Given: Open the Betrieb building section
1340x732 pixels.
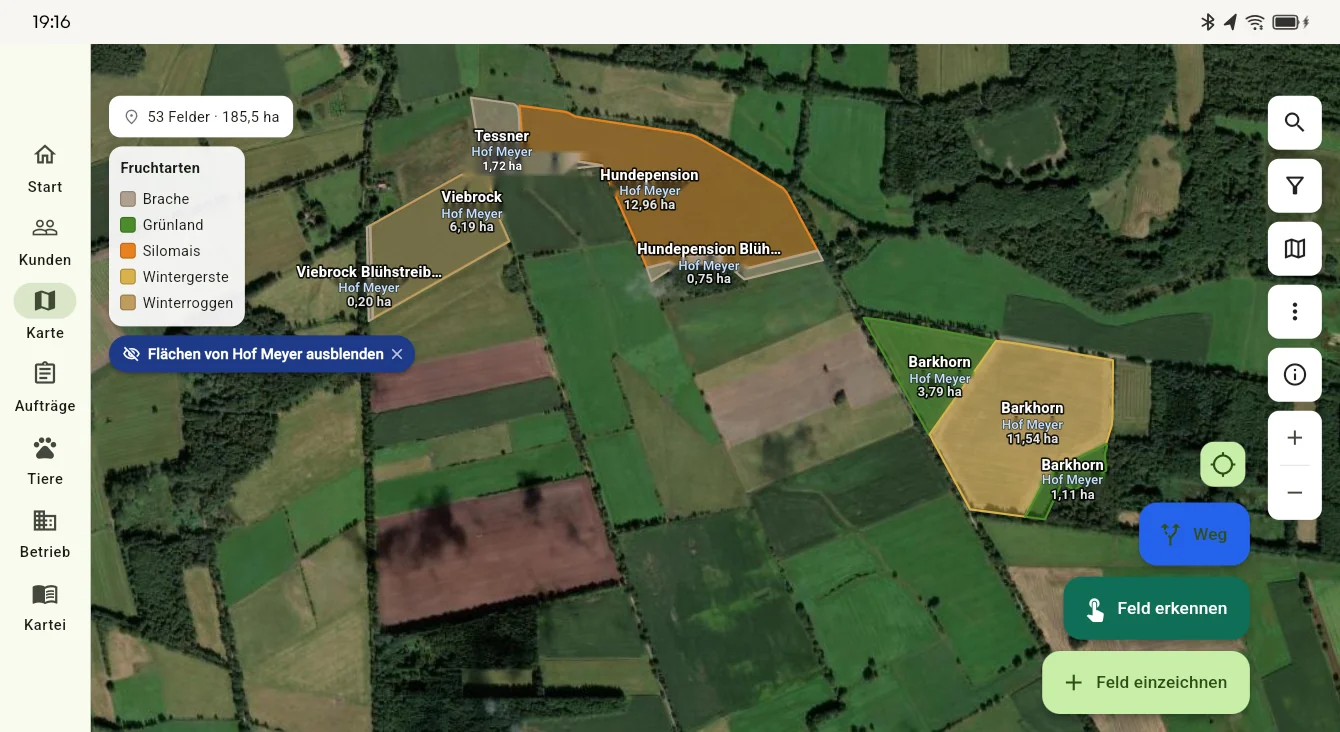Looking at the screenshot, I should 45,533.
